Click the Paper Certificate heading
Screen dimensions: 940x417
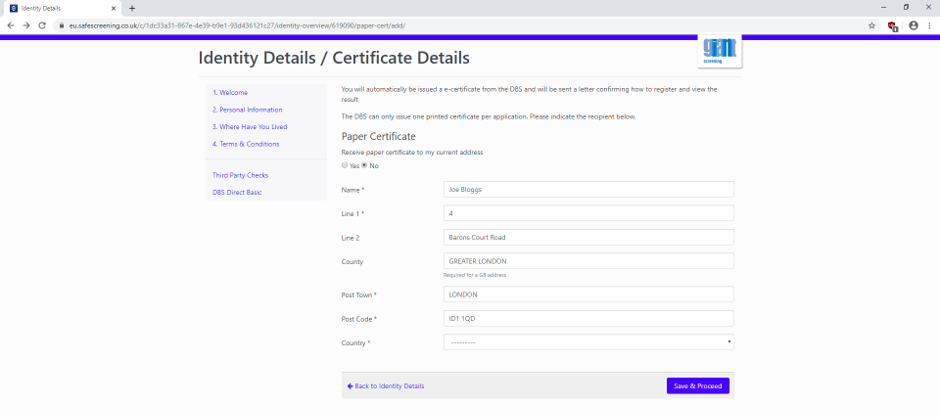(x=378, y=136)
